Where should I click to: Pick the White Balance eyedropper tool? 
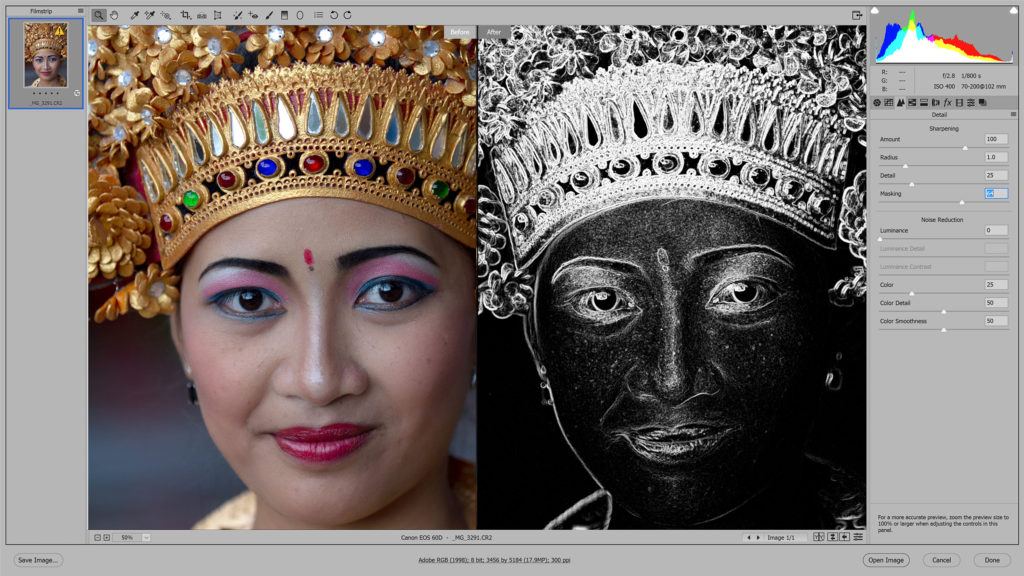(x=134, y=15)
